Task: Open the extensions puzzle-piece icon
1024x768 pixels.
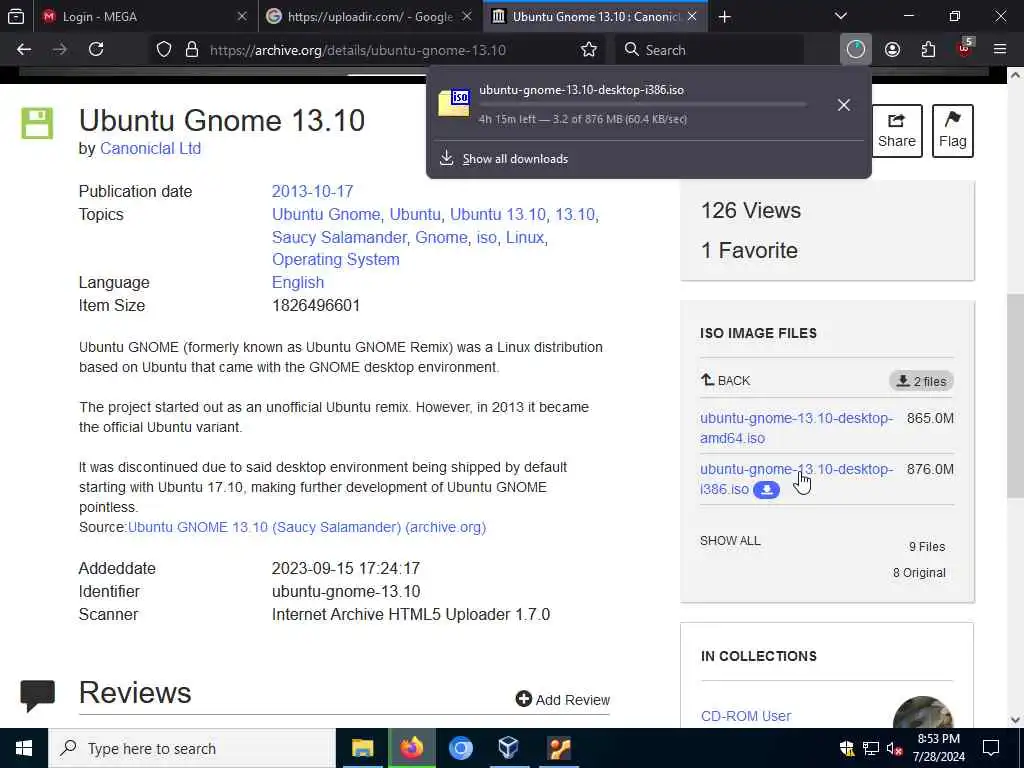Action: (928, 50)
